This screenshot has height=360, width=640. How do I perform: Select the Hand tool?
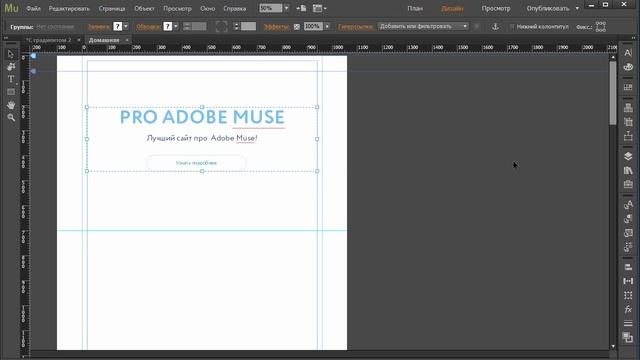(11, 105)
